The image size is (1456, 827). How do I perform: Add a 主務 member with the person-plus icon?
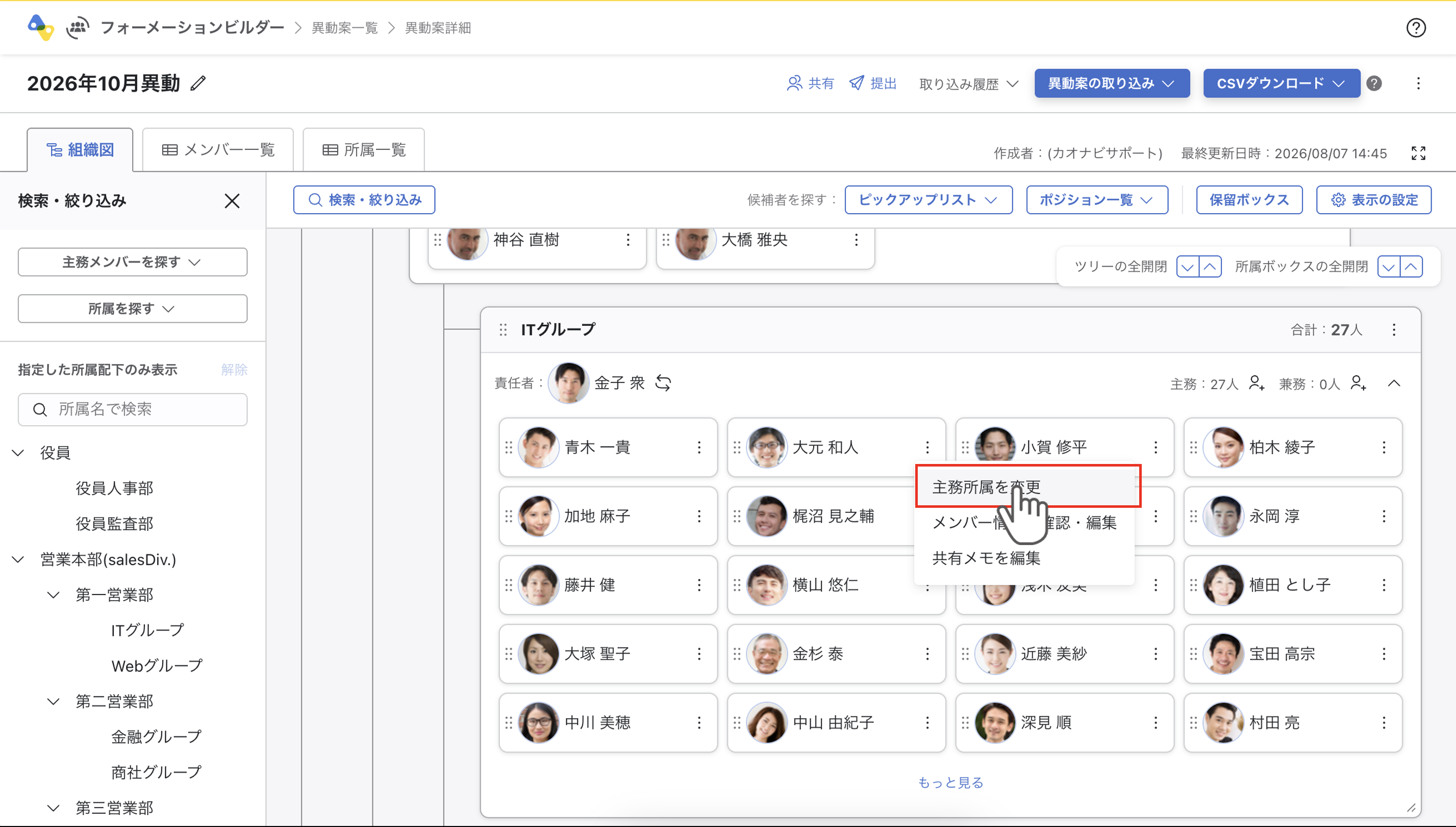(1256, 383)
